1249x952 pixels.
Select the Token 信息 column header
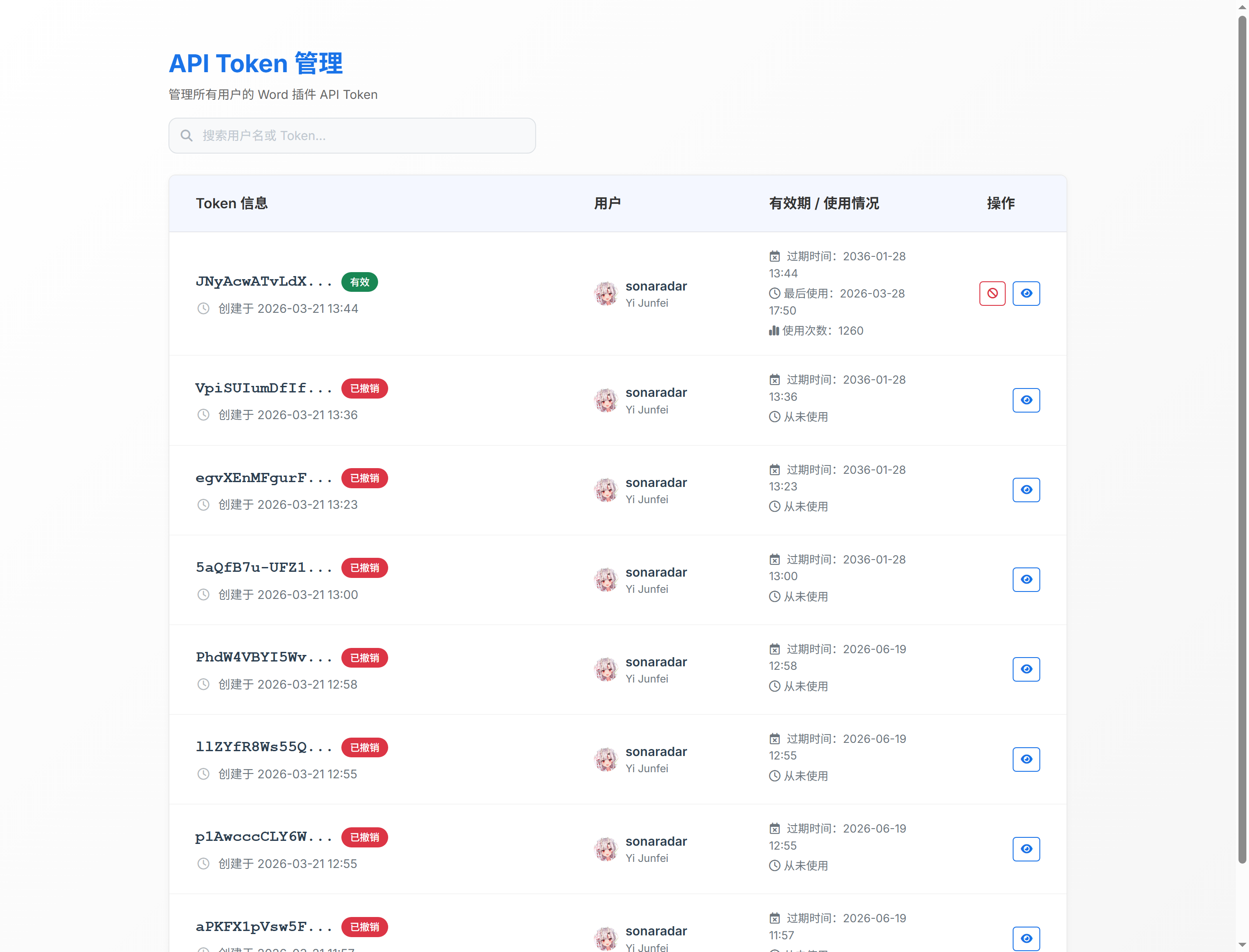click(x=232, y=203)
